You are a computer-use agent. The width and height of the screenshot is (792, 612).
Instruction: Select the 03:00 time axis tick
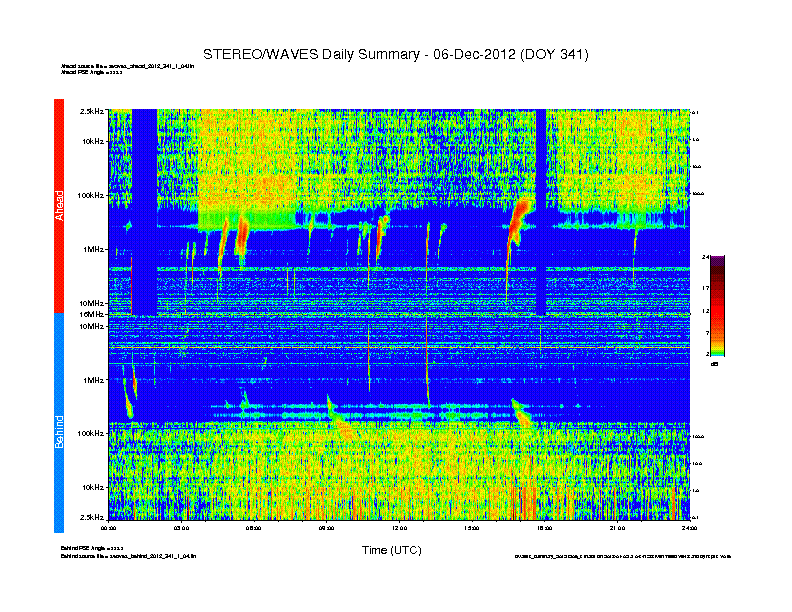click(x=182, y=526)
